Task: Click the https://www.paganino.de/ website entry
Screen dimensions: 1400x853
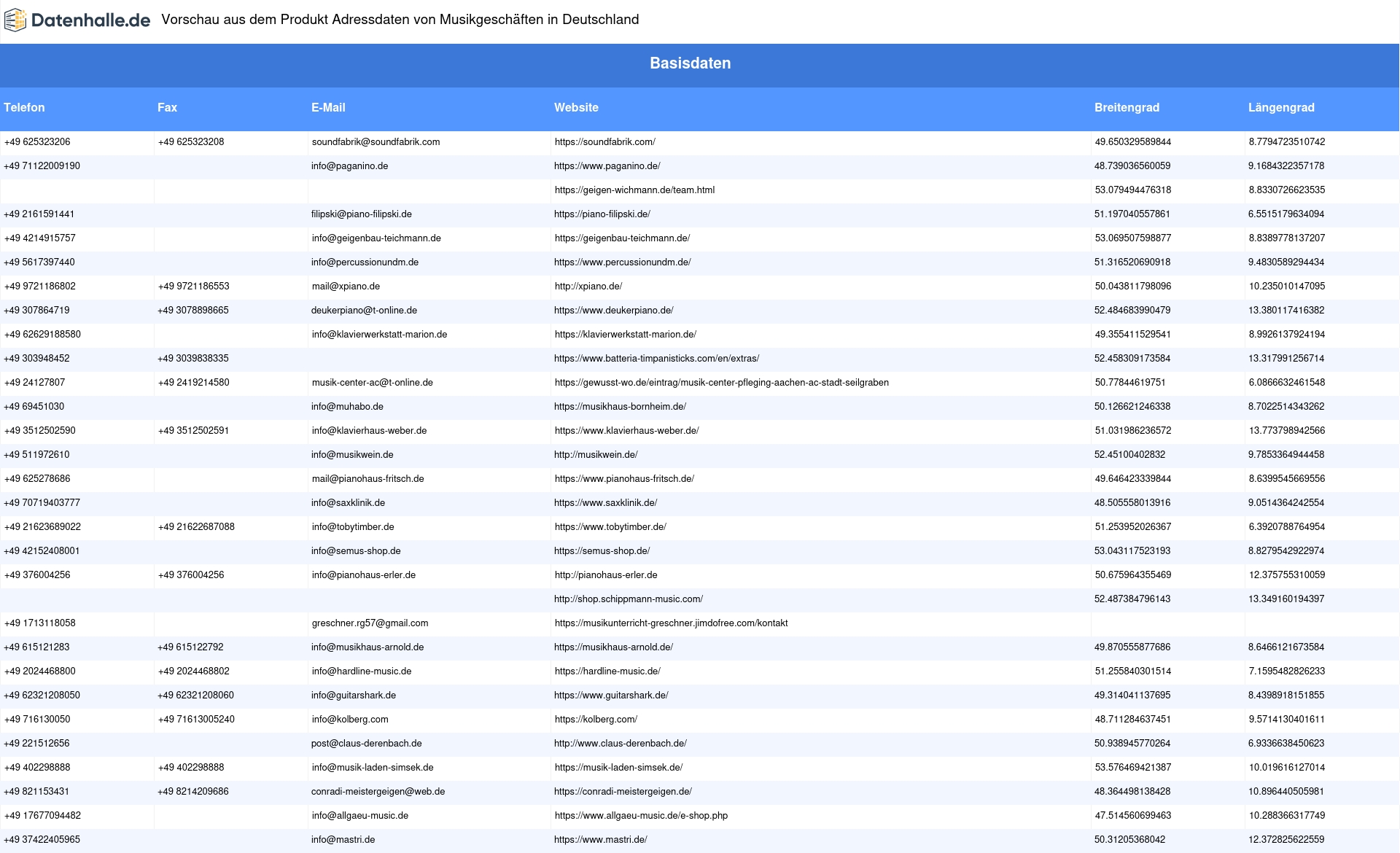Action: pos(607,166)
